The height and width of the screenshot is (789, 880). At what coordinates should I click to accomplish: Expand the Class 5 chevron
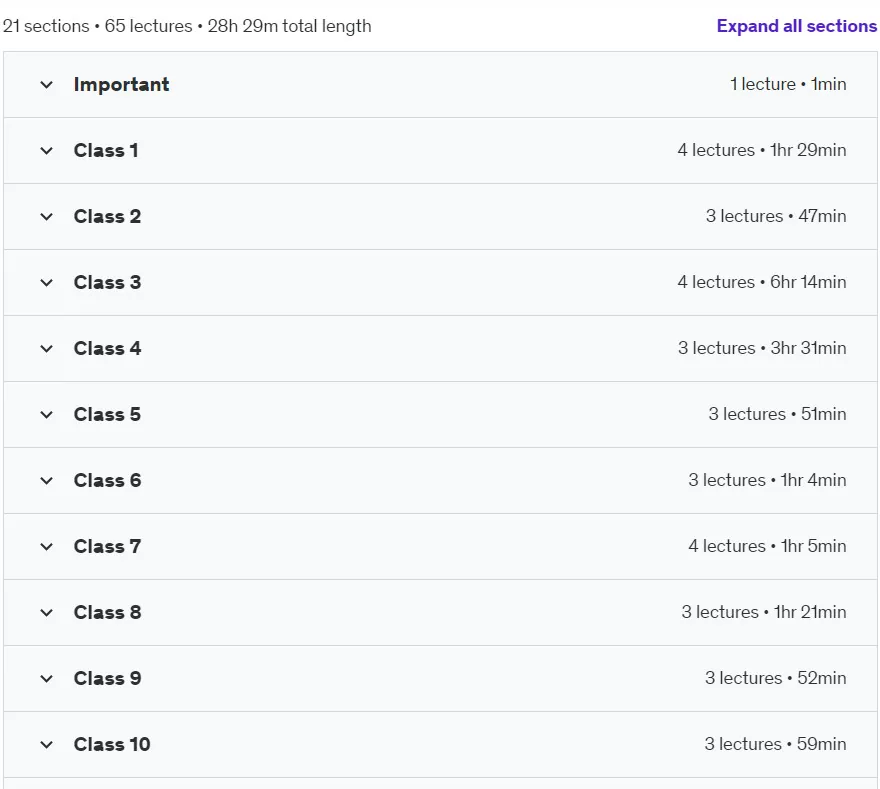(47, 415)
